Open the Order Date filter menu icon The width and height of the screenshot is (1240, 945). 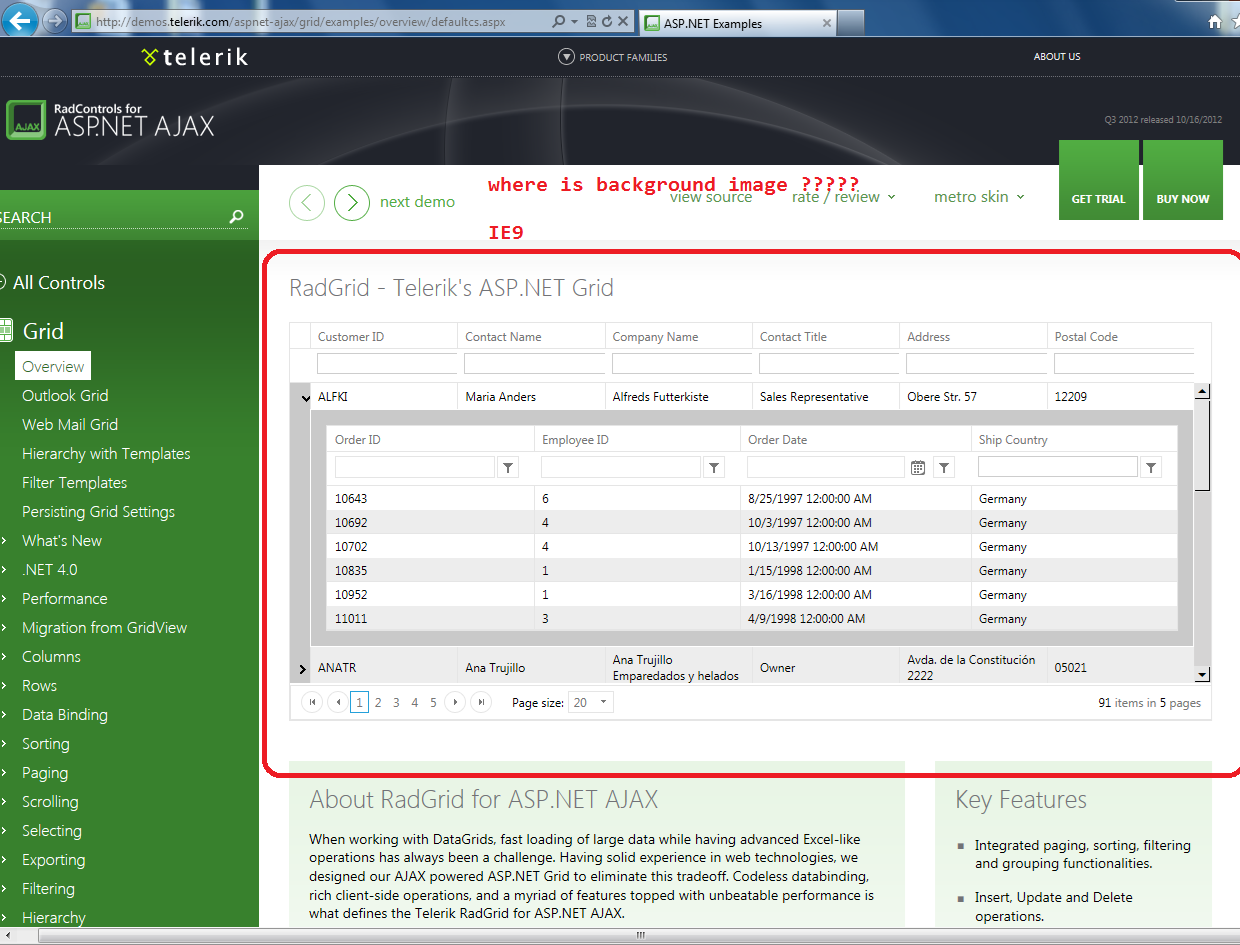943,467
